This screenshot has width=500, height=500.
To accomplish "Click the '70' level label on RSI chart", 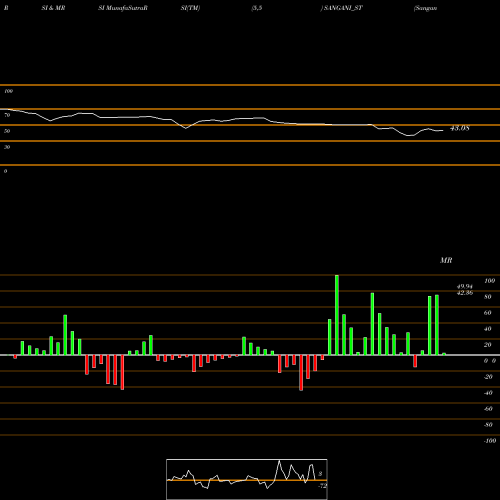I will [7, 115].
